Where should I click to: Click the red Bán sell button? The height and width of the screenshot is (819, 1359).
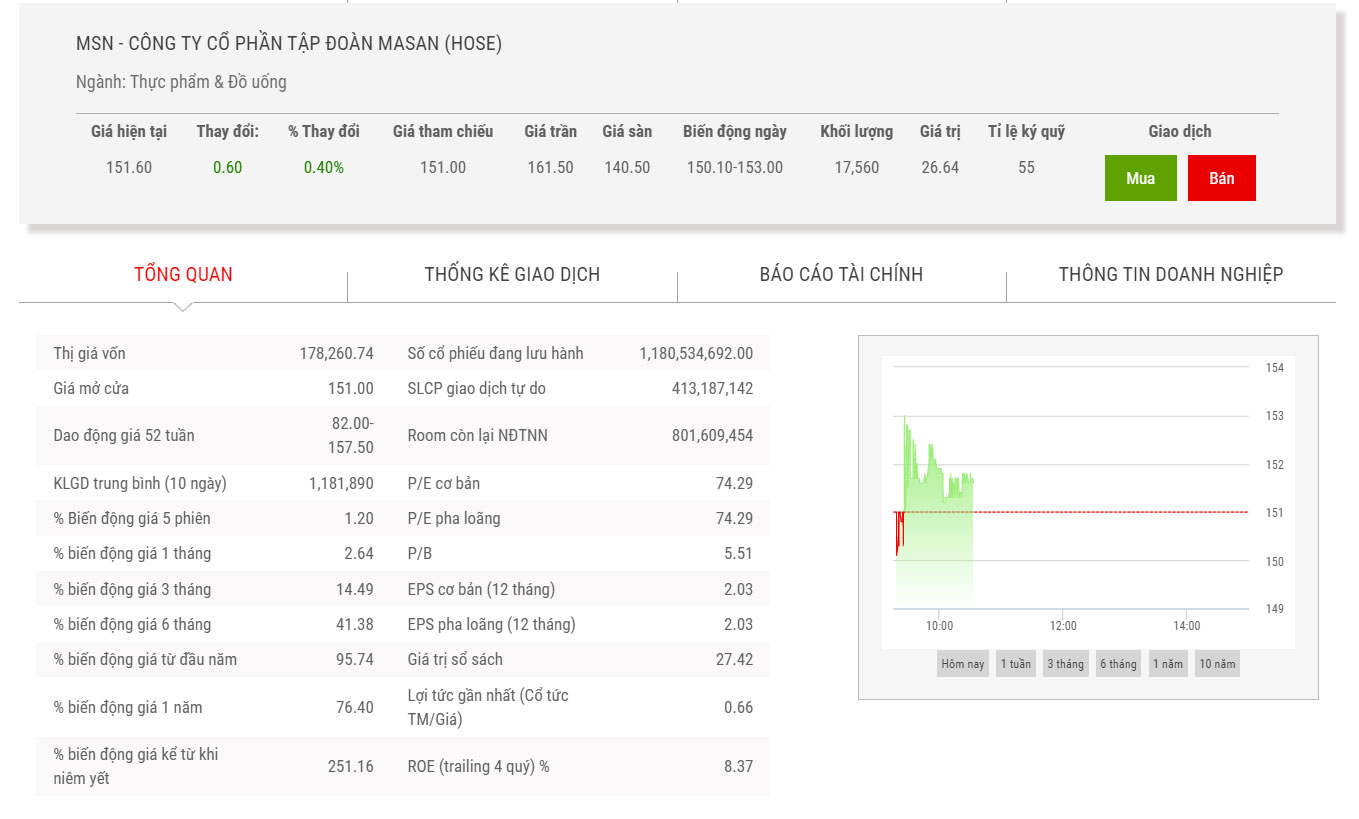pos(1221,178)
